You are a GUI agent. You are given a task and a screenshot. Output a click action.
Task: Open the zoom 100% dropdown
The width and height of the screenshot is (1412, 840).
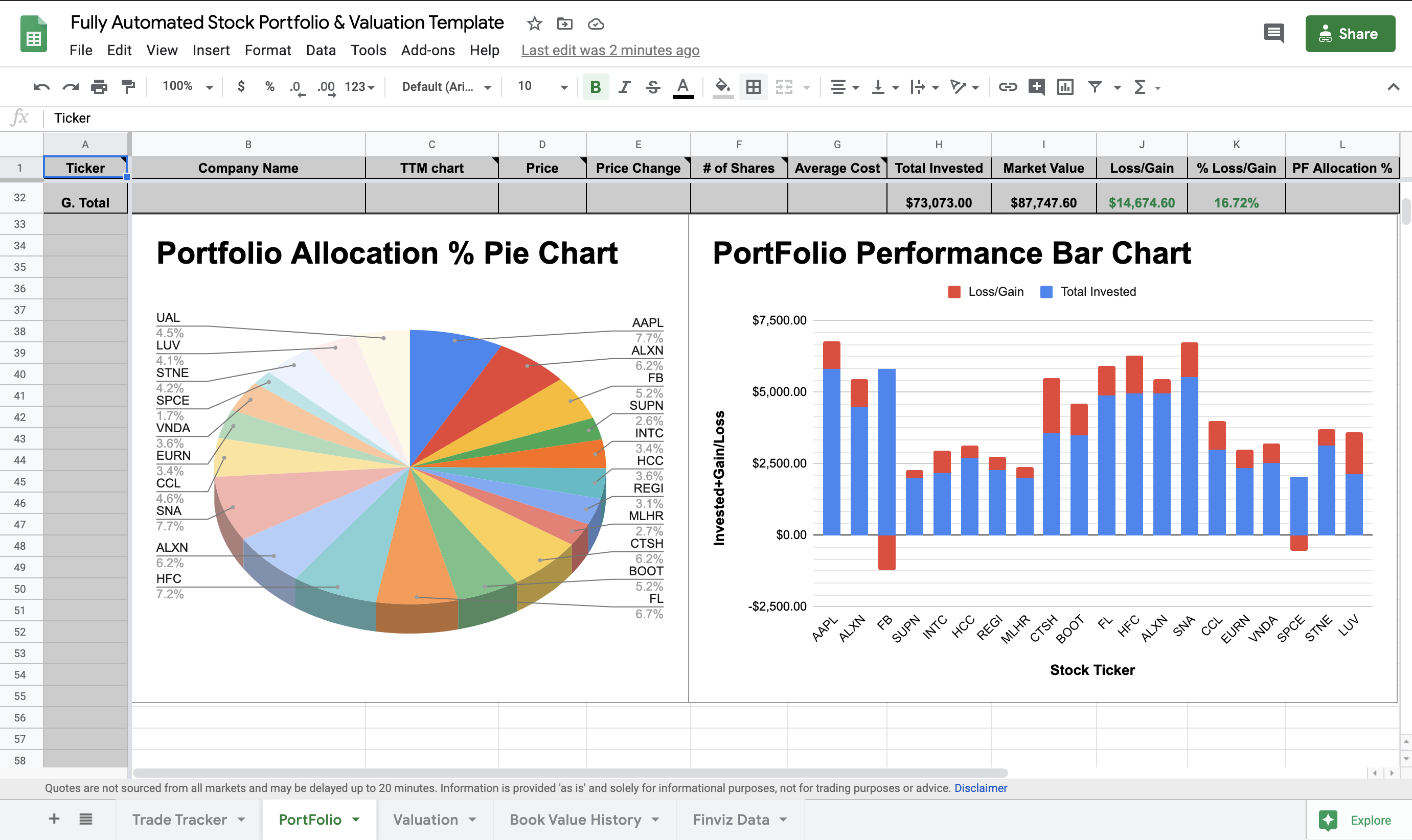click(x=188, y=86)
